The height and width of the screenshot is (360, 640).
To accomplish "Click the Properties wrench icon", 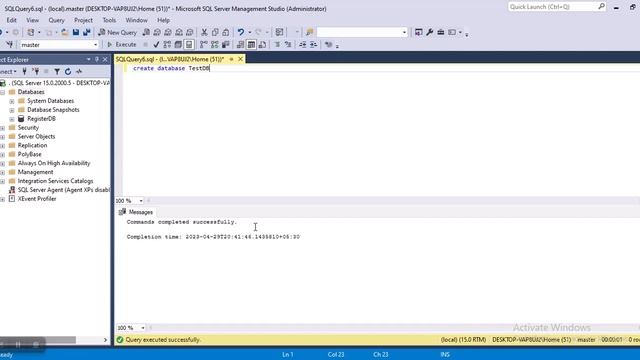I will (x=429, y=32).
